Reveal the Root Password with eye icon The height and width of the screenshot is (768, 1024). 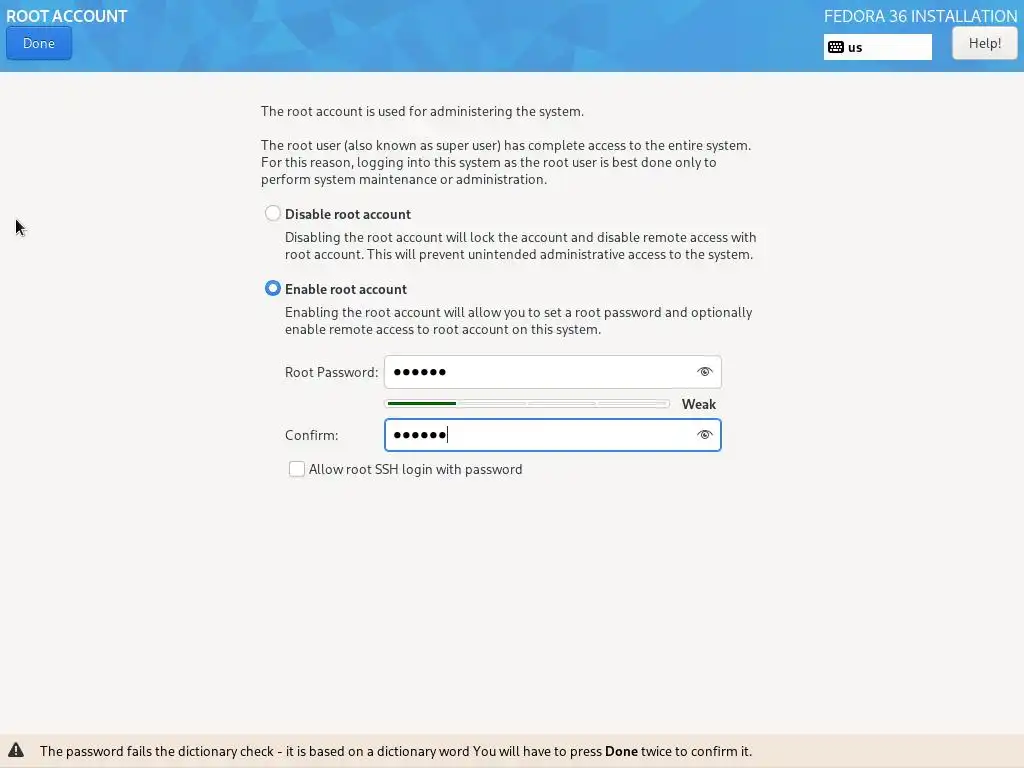pyautogui.click(x=704, y=372)
